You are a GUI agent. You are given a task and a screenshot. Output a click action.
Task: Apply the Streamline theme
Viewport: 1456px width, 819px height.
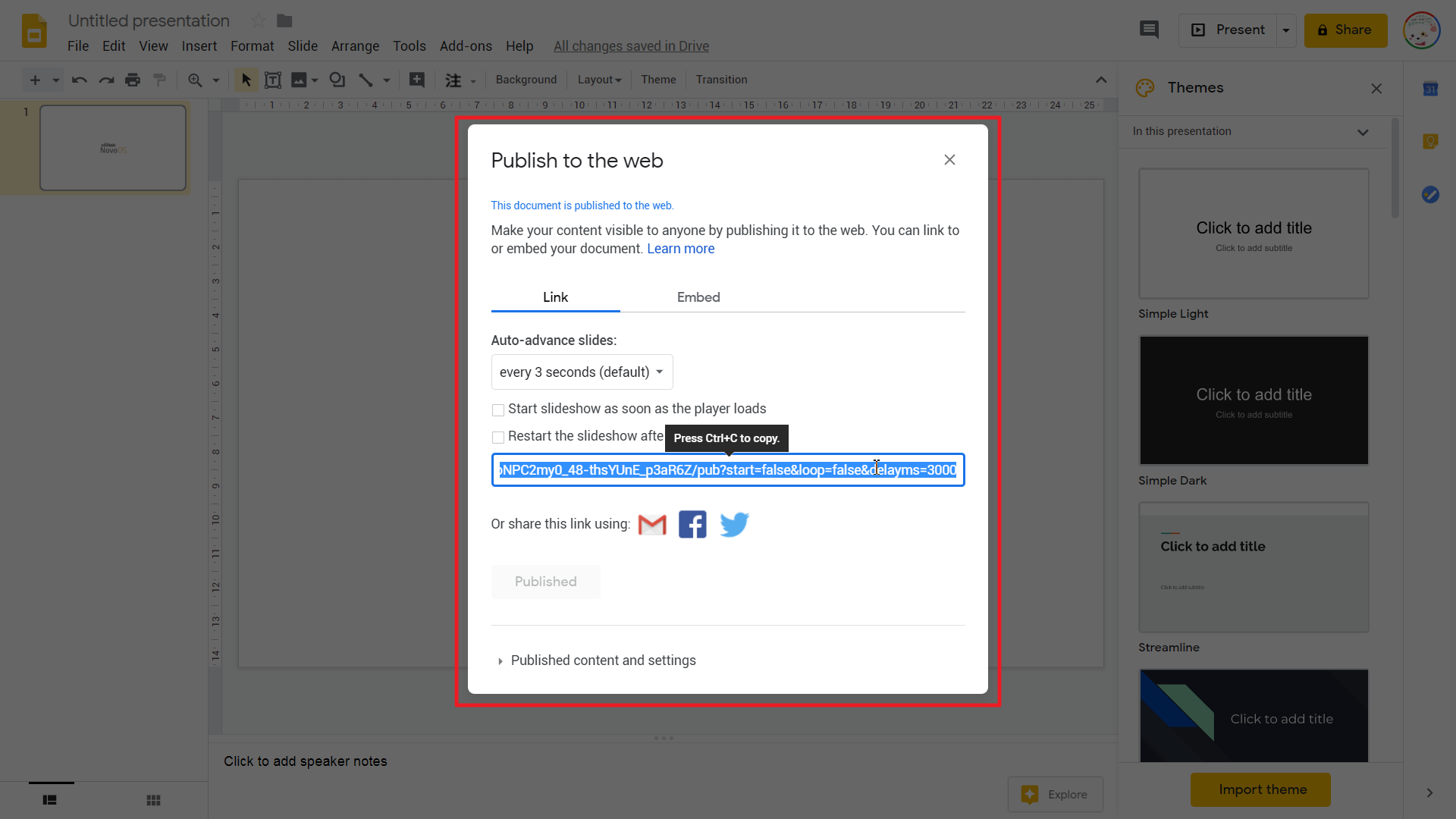click(1254, 567)
